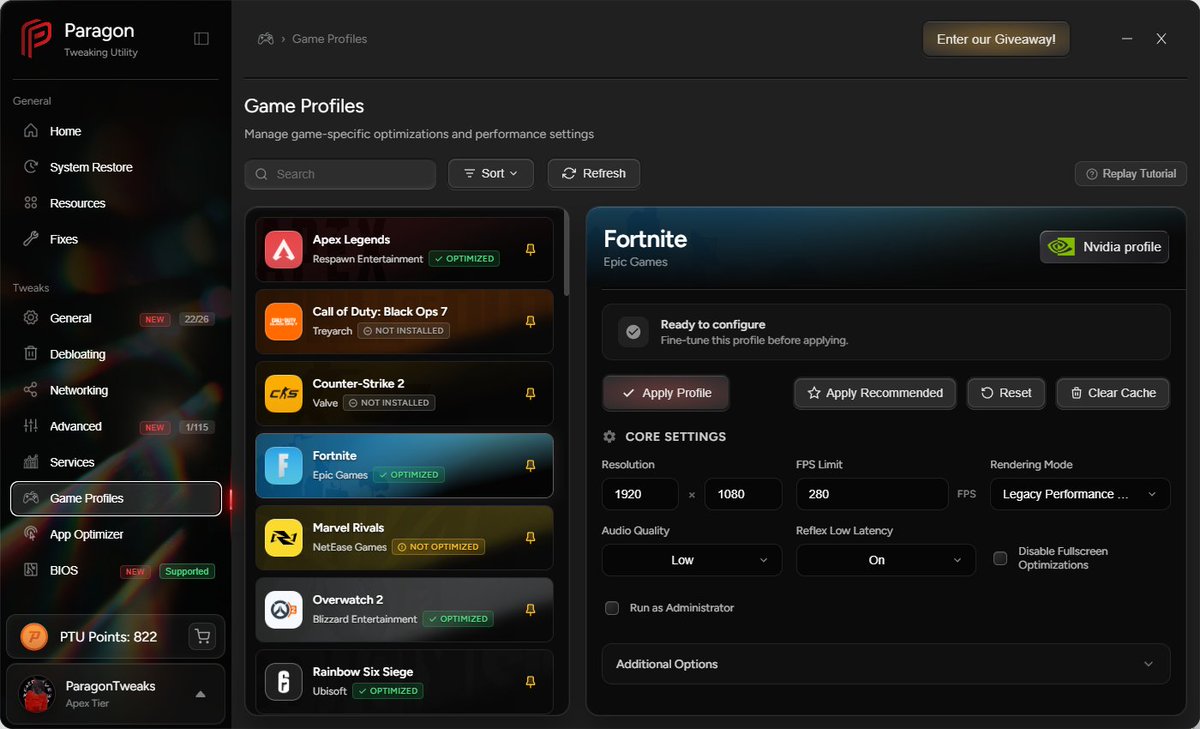1200x729 pixels.
Task: Click the ParagonTweaks profile avatar
Action: (37, 694)
